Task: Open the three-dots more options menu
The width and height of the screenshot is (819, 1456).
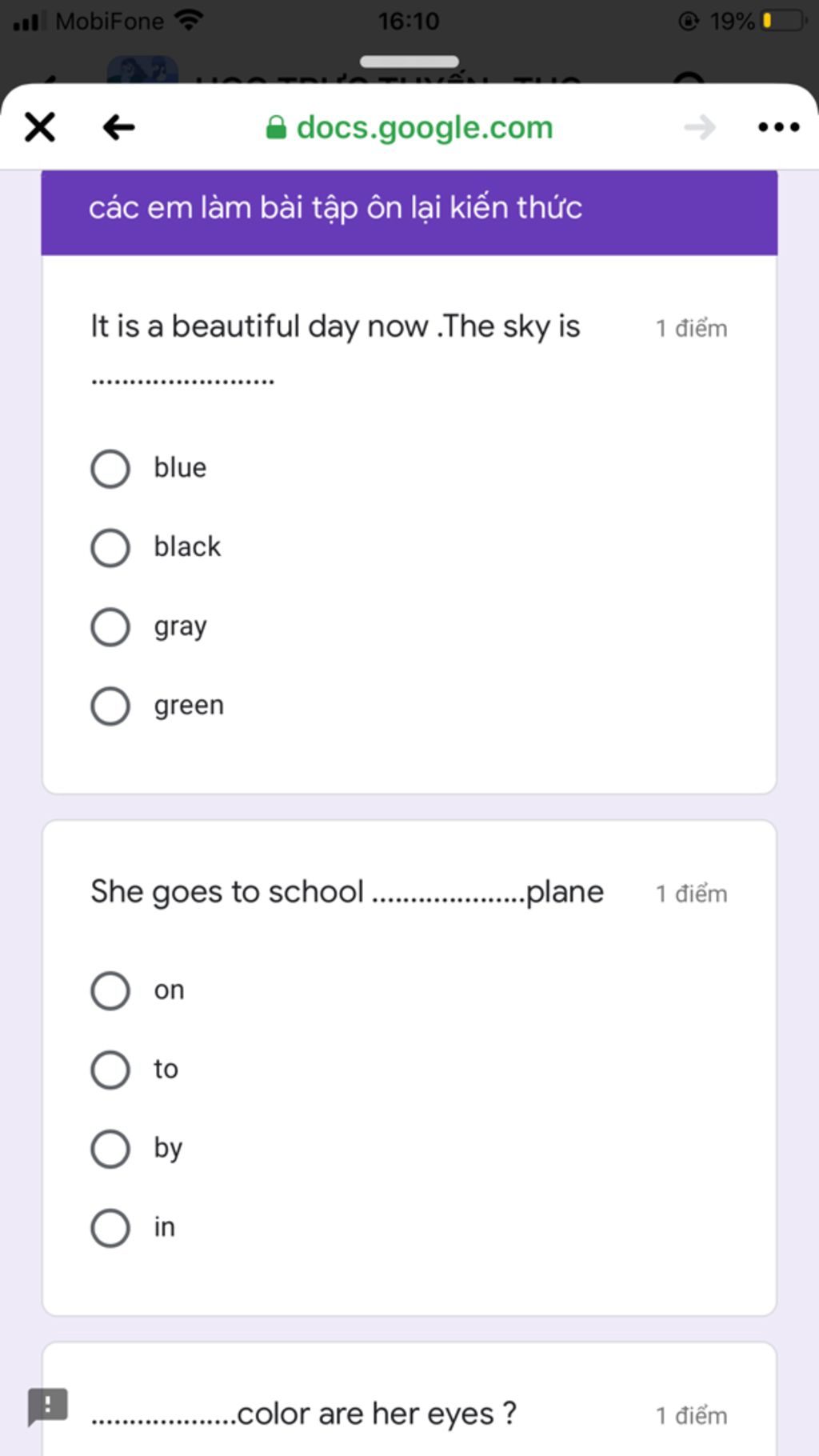Action: (x=778, y=127)
